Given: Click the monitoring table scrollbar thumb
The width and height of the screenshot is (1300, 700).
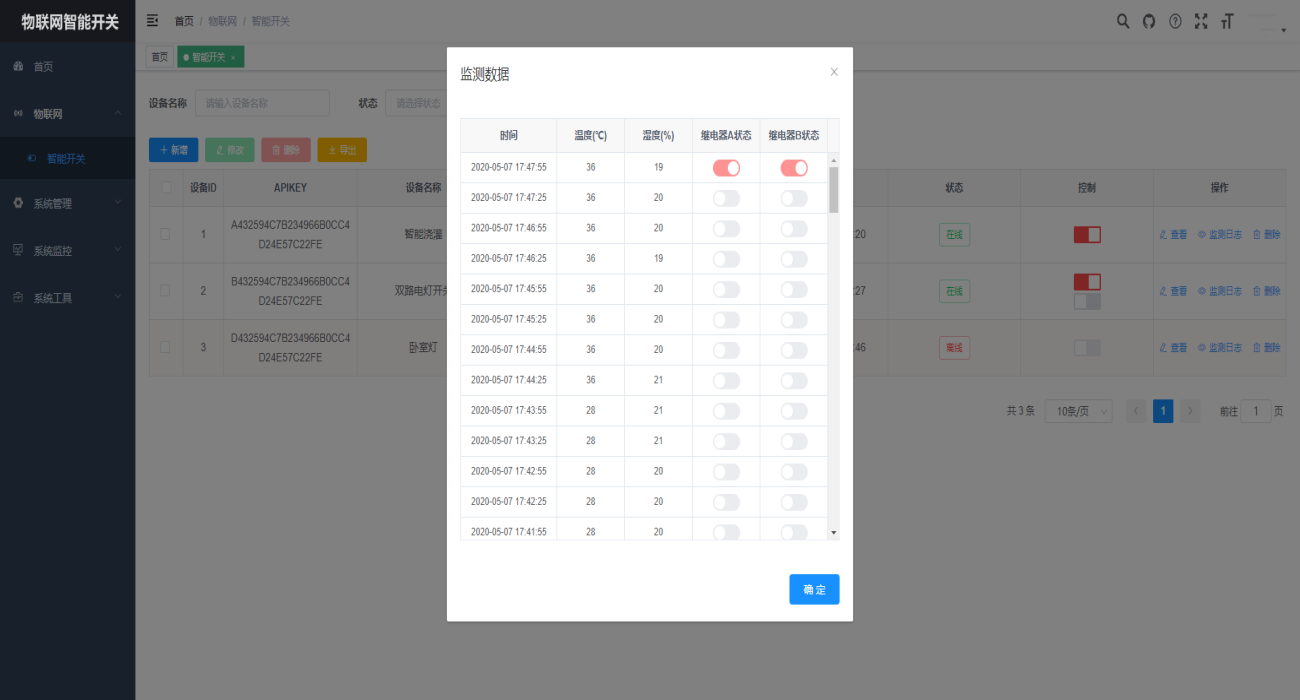Looking at the screenshot, I should point(834,190).
